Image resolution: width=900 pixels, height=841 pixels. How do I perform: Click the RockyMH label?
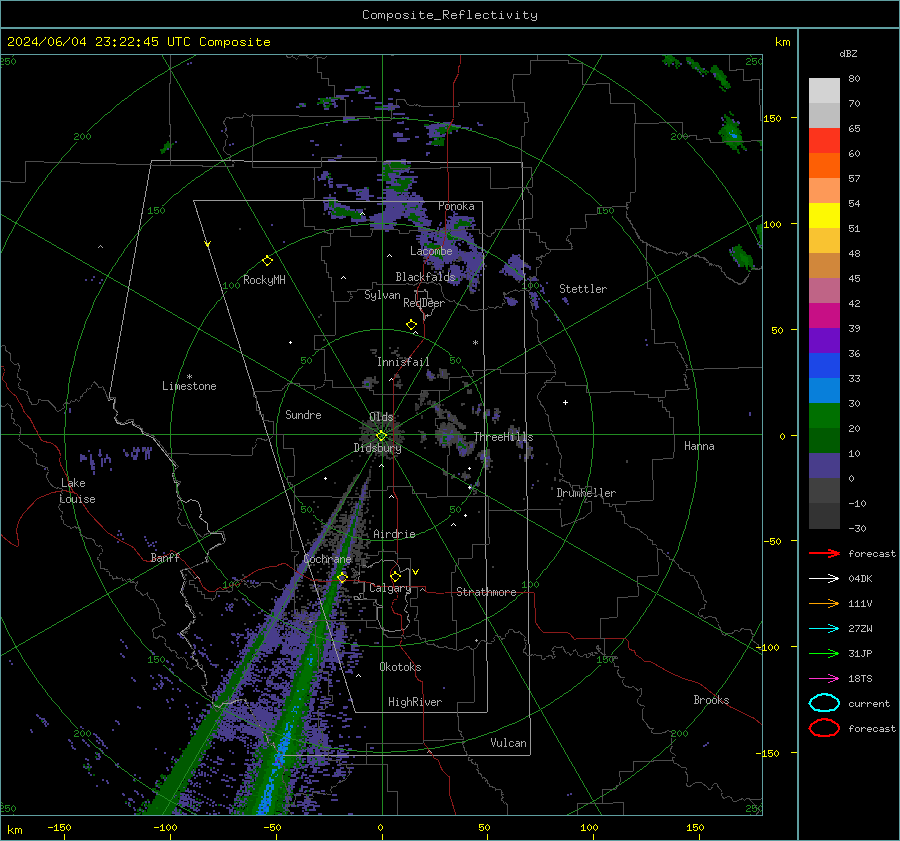tap(264, 280)
